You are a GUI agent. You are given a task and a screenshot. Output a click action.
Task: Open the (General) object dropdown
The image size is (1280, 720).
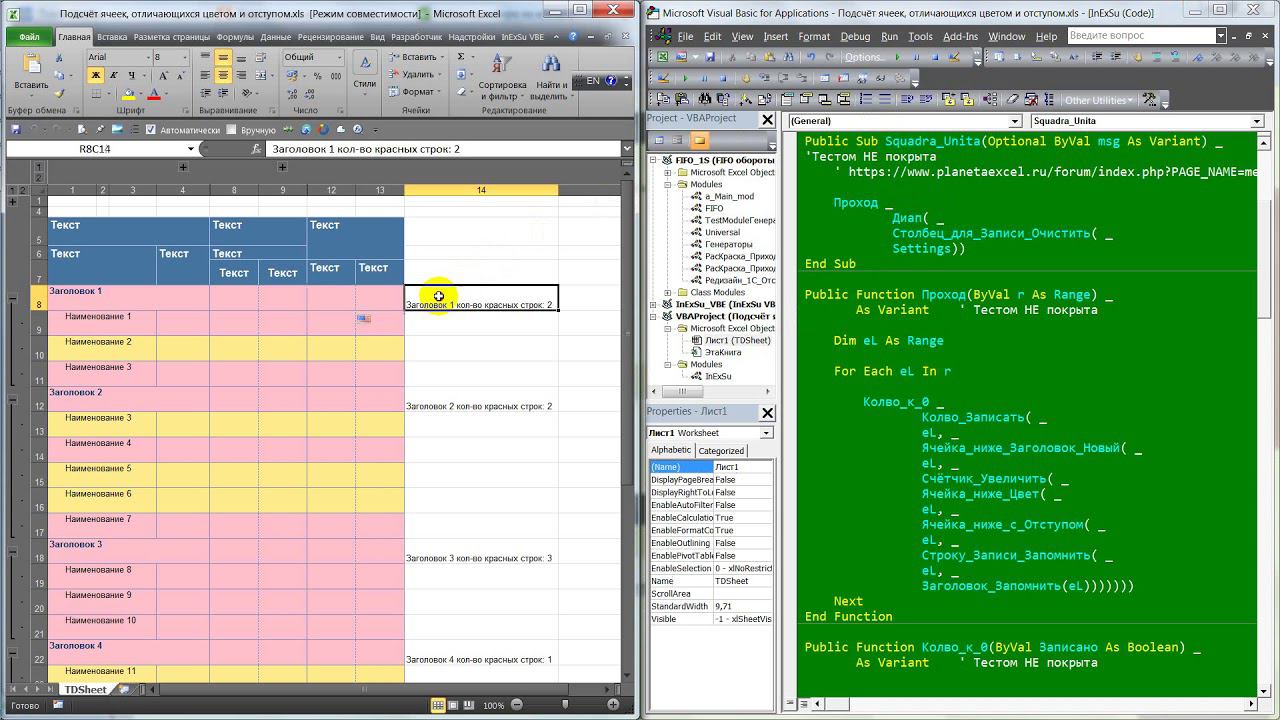[1014, 121]
